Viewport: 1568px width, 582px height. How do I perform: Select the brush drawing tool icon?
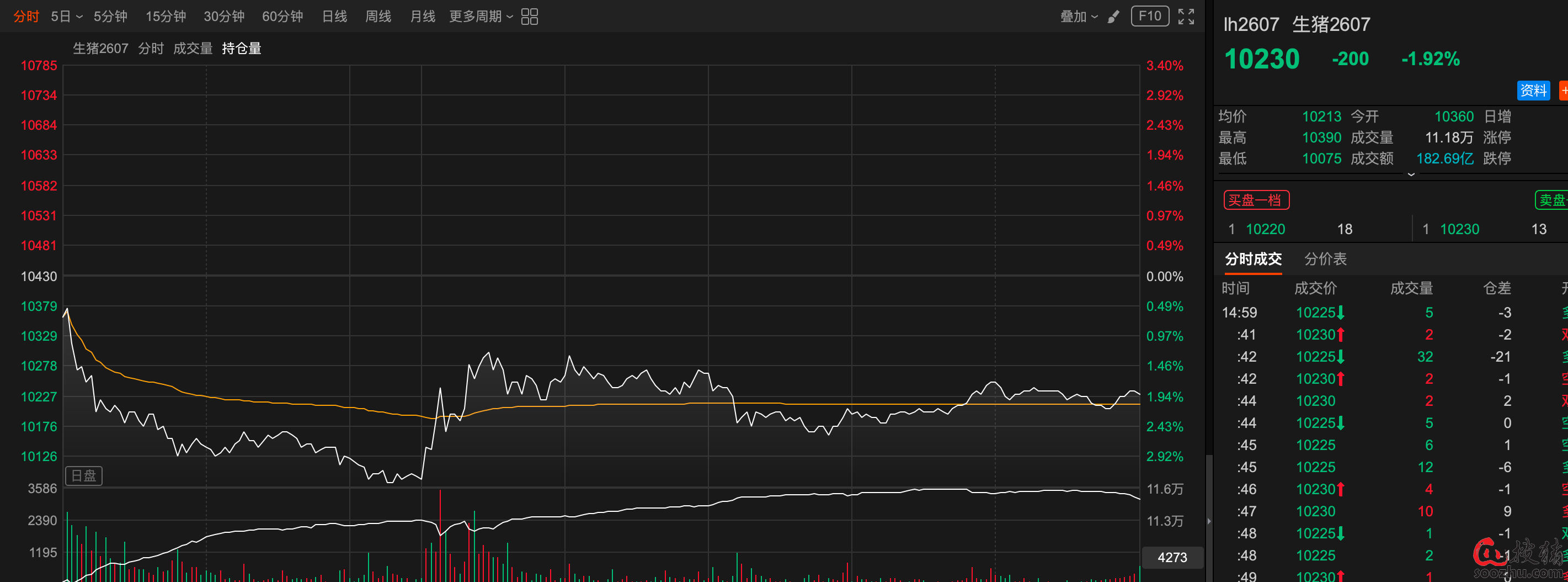pos(1113,17)
